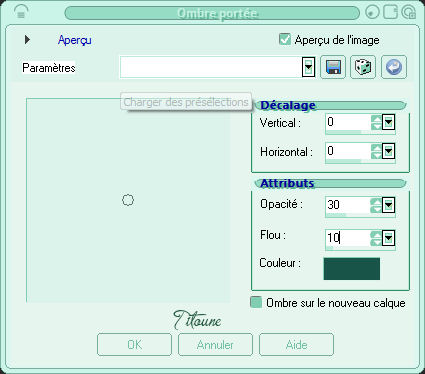The image size is (425, 374).
Task: Open the Flou slider dropdown
Action: (x=388, y=238)
